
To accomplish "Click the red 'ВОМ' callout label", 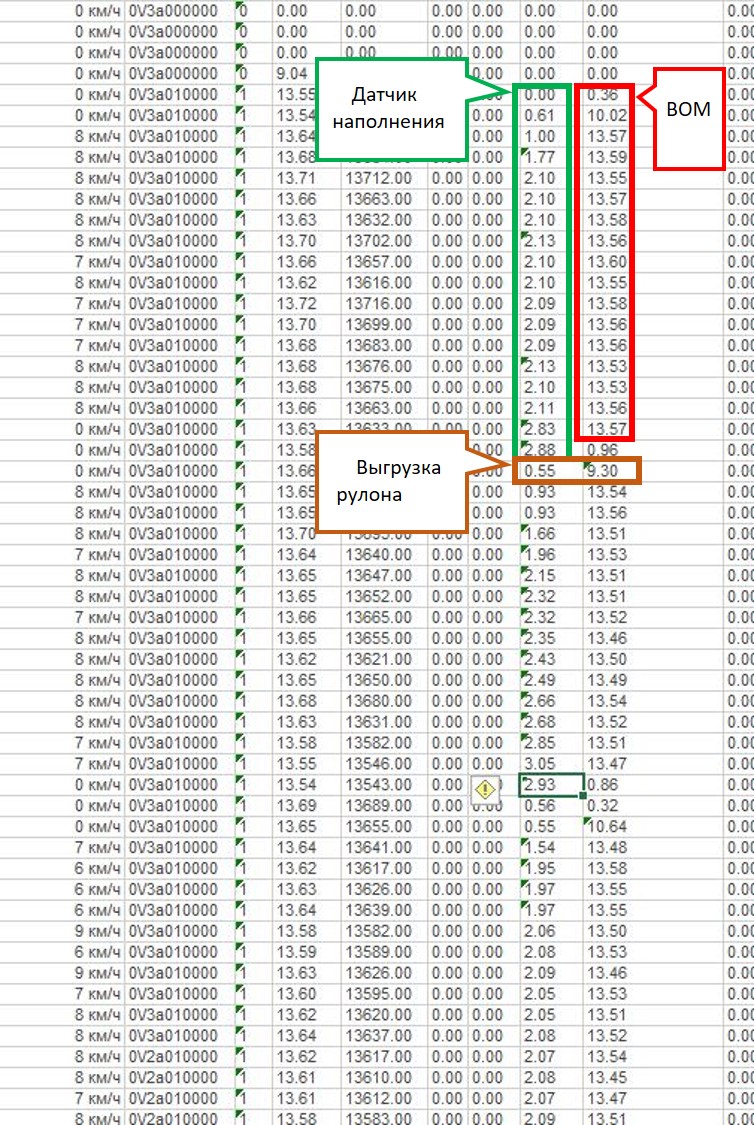I will 688,112.
